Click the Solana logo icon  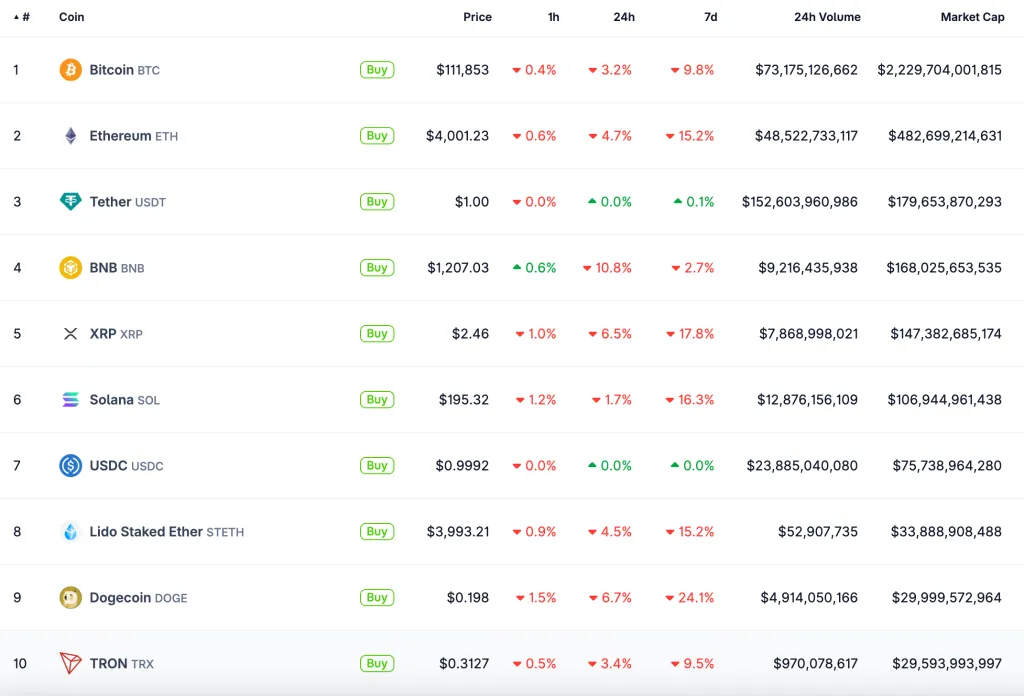(70, 400)
